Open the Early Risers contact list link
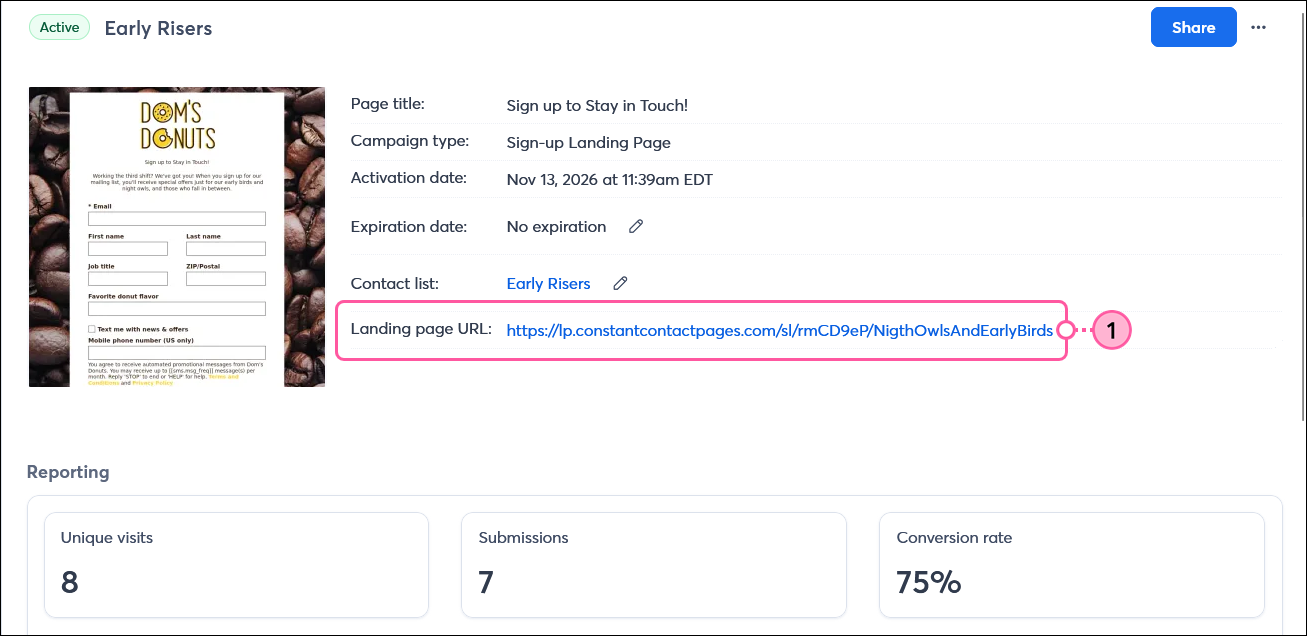1307x636 pixels. pos(548,284)
